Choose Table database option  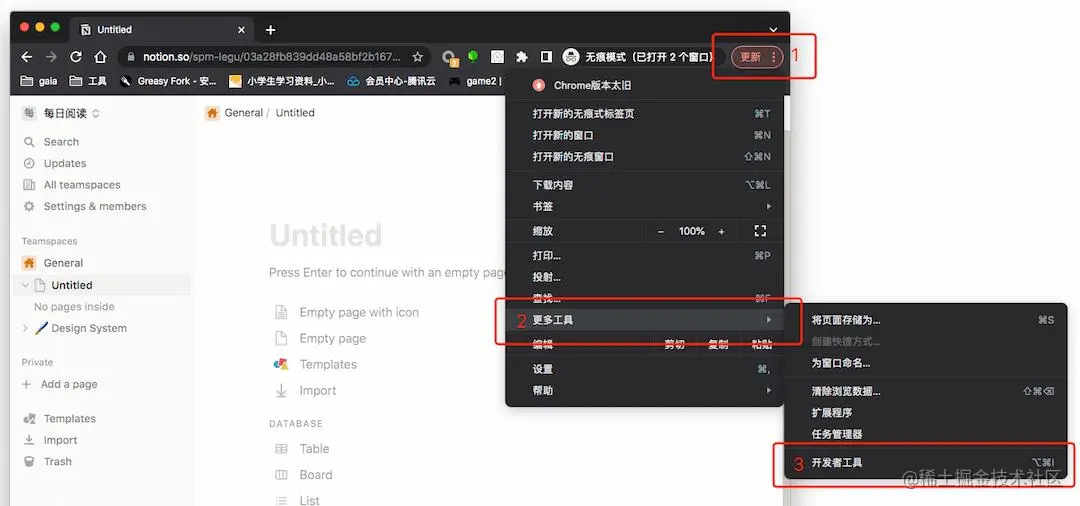(x=302, y=449)
